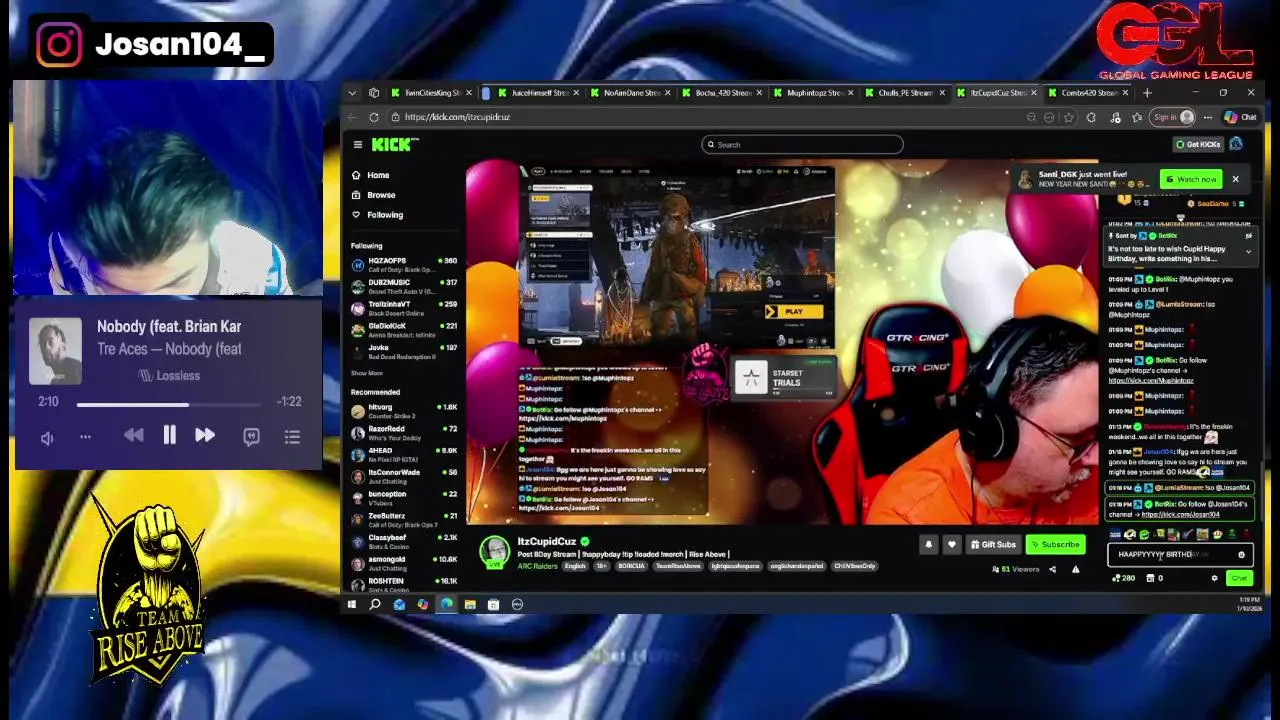Pause the Nobody song in music player
1280x720 pixels.
[169, 435]
